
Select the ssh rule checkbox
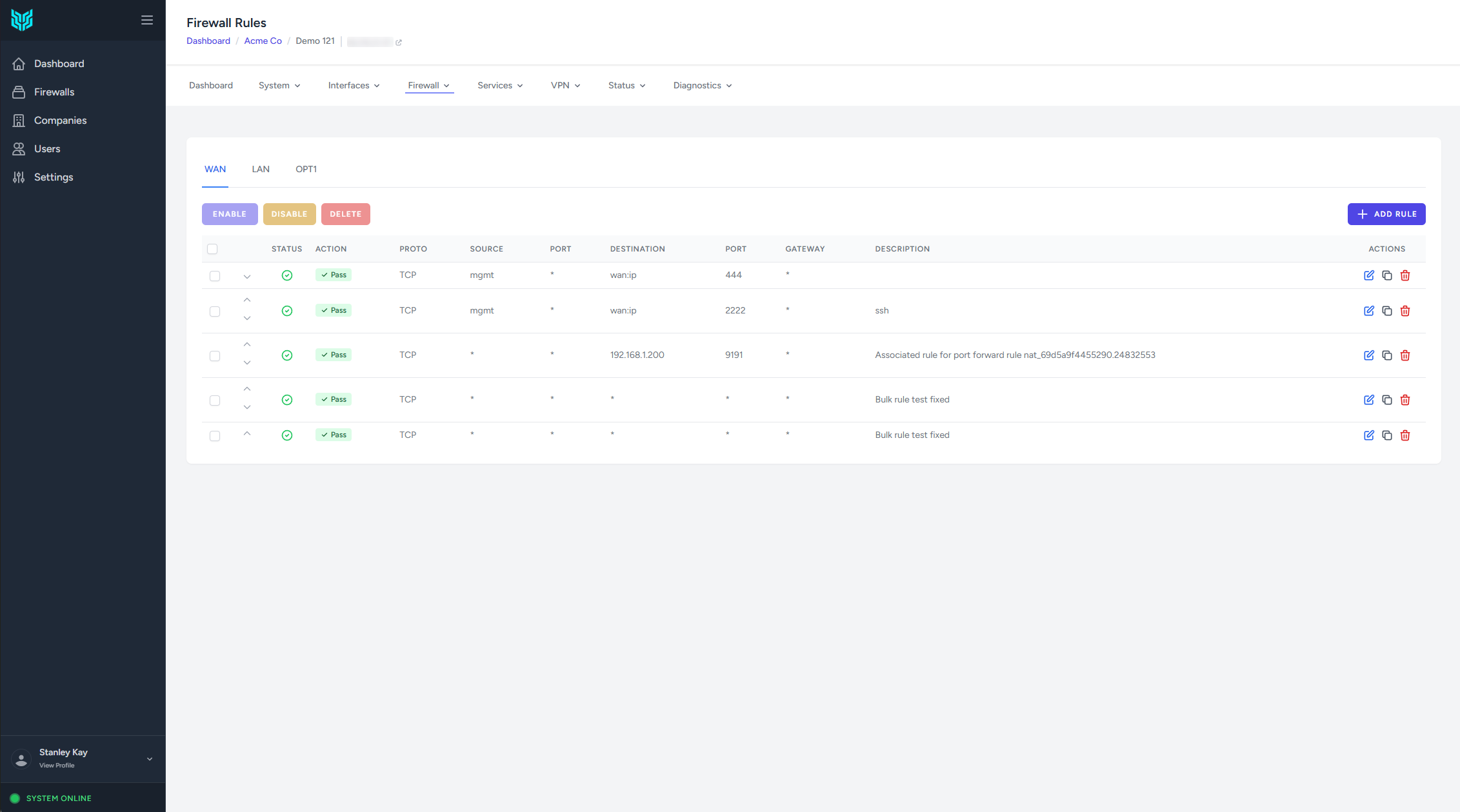click(x=215, y=312)
